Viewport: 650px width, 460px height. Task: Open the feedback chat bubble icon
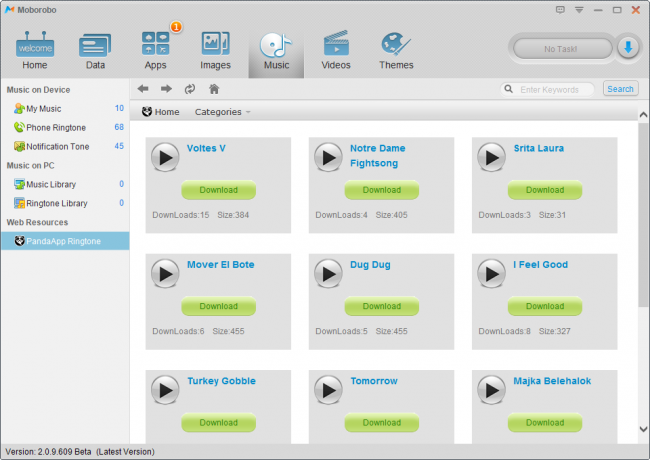pos(560,10)
